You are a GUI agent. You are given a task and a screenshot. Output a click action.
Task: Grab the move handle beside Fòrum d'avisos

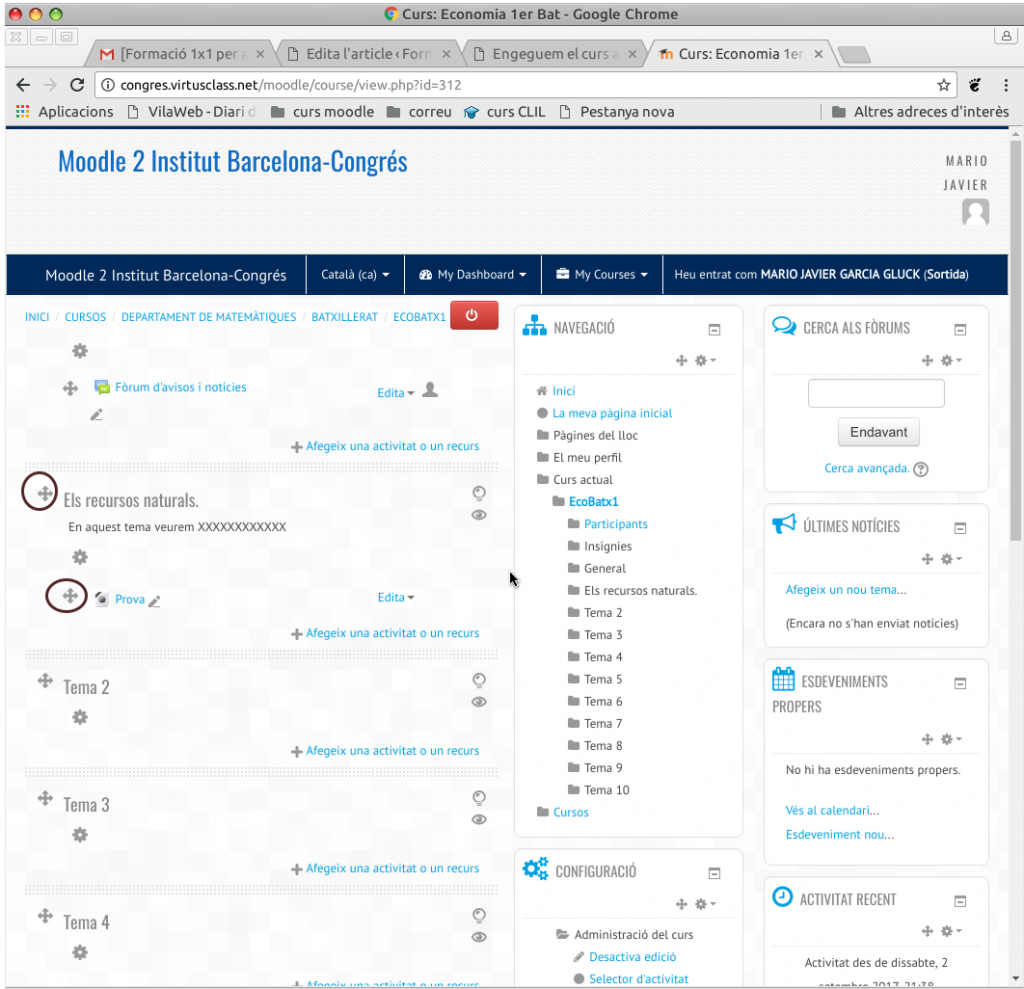(70, 389)
